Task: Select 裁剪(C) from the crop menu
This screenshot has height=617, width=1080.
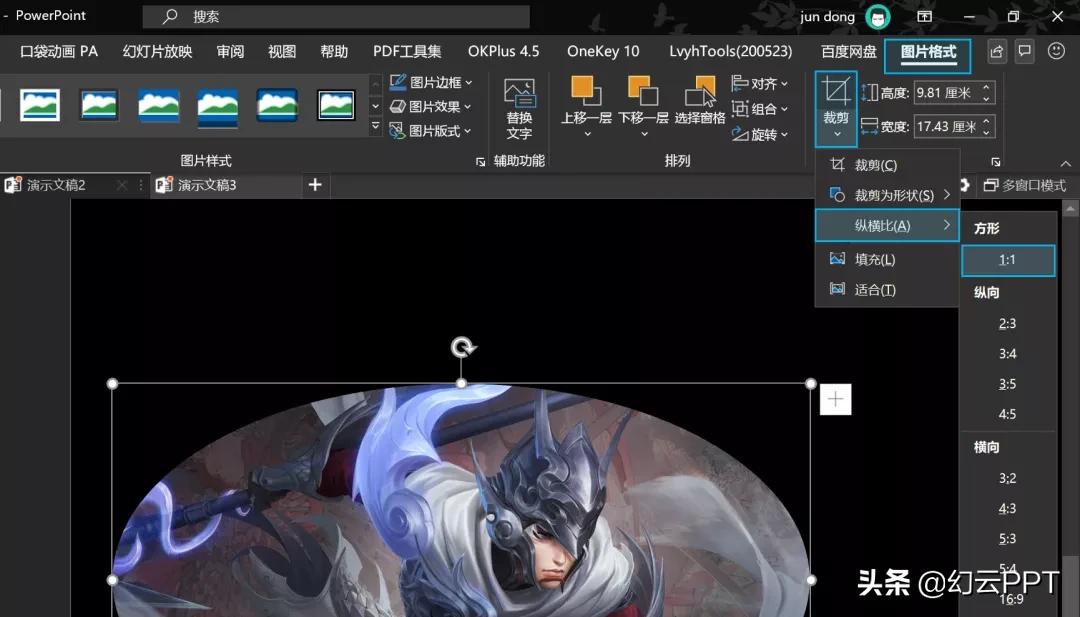Action: point(887,165)
